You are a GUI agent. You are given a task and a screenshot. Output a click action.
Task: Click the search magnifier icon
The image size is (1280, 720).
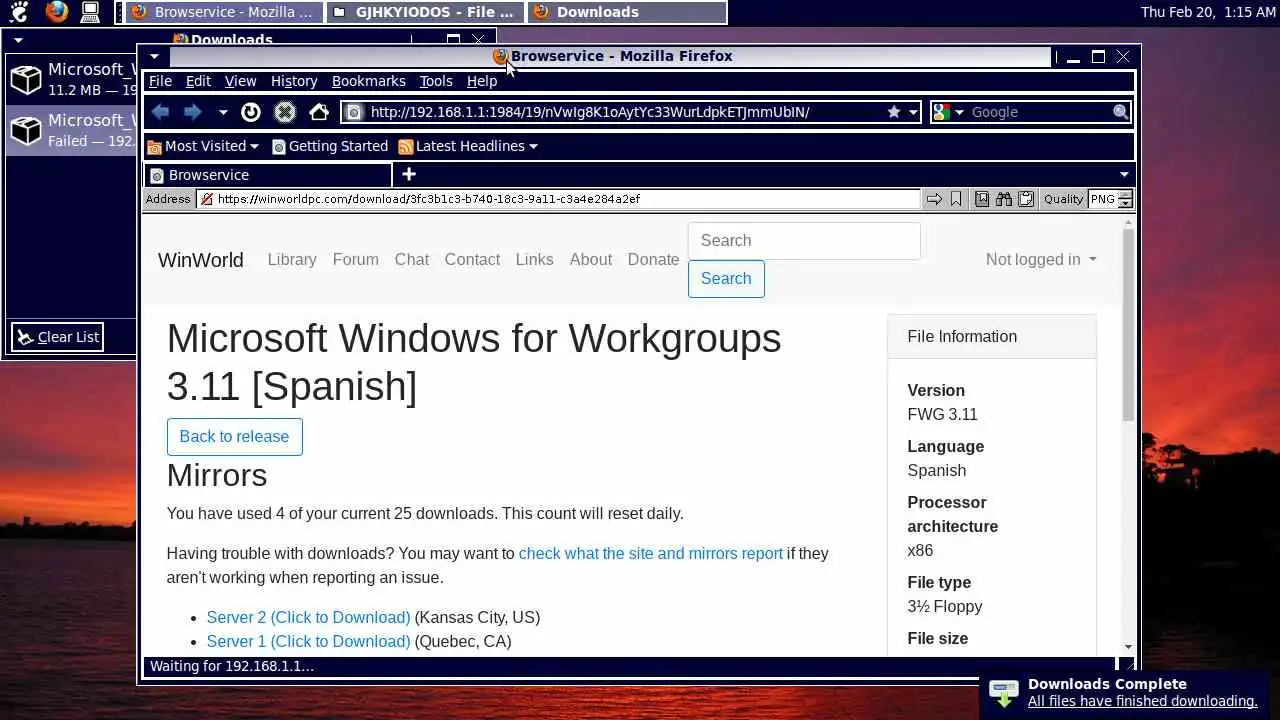tap(1121, 112)
